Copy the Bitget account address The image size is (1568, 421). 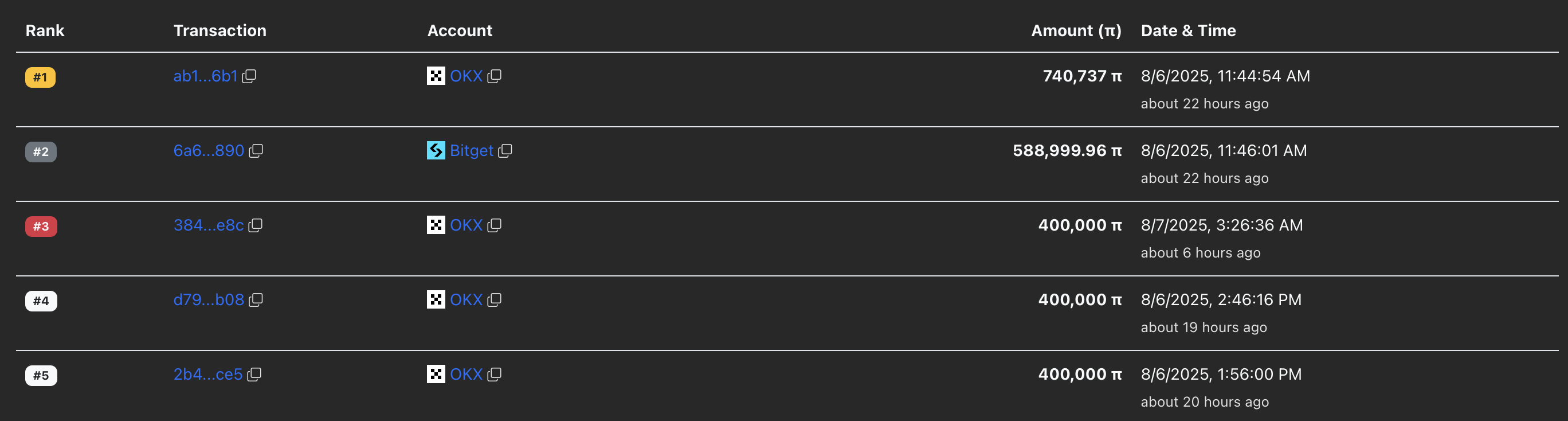505,150
